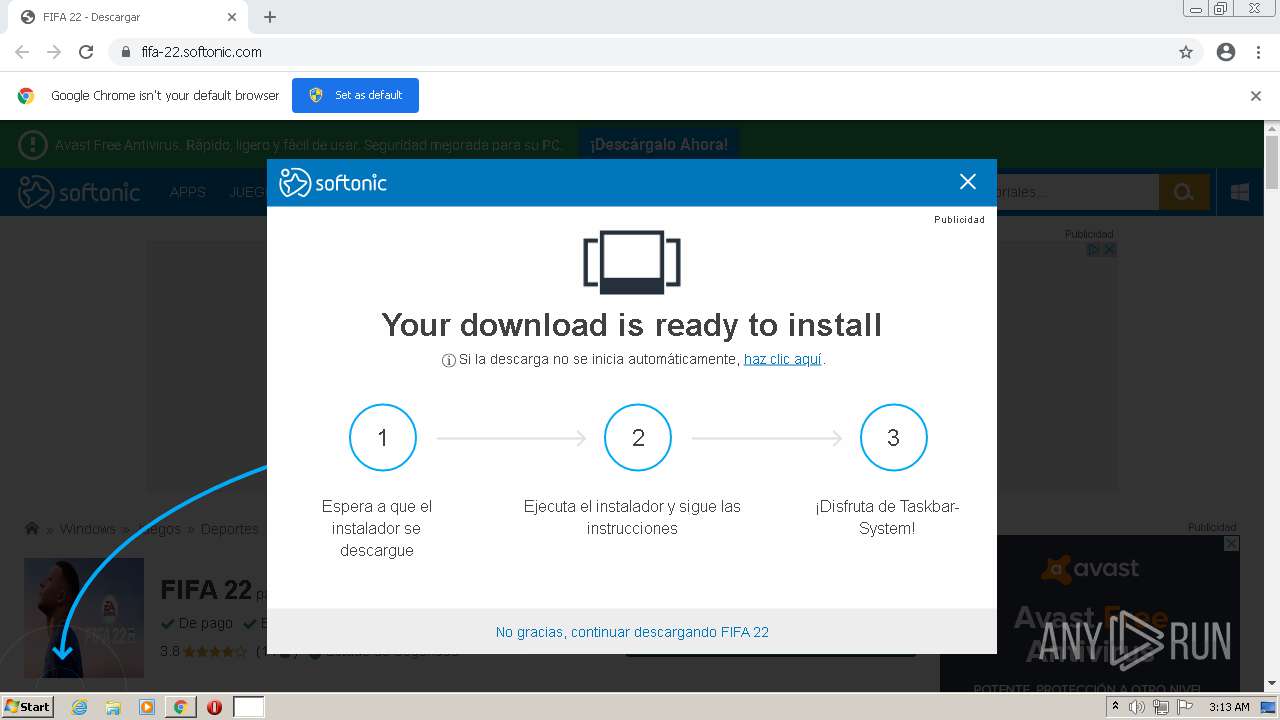Close the Softonic download popup
Viewport: 1280px width, 720px height.
point(967,181)
